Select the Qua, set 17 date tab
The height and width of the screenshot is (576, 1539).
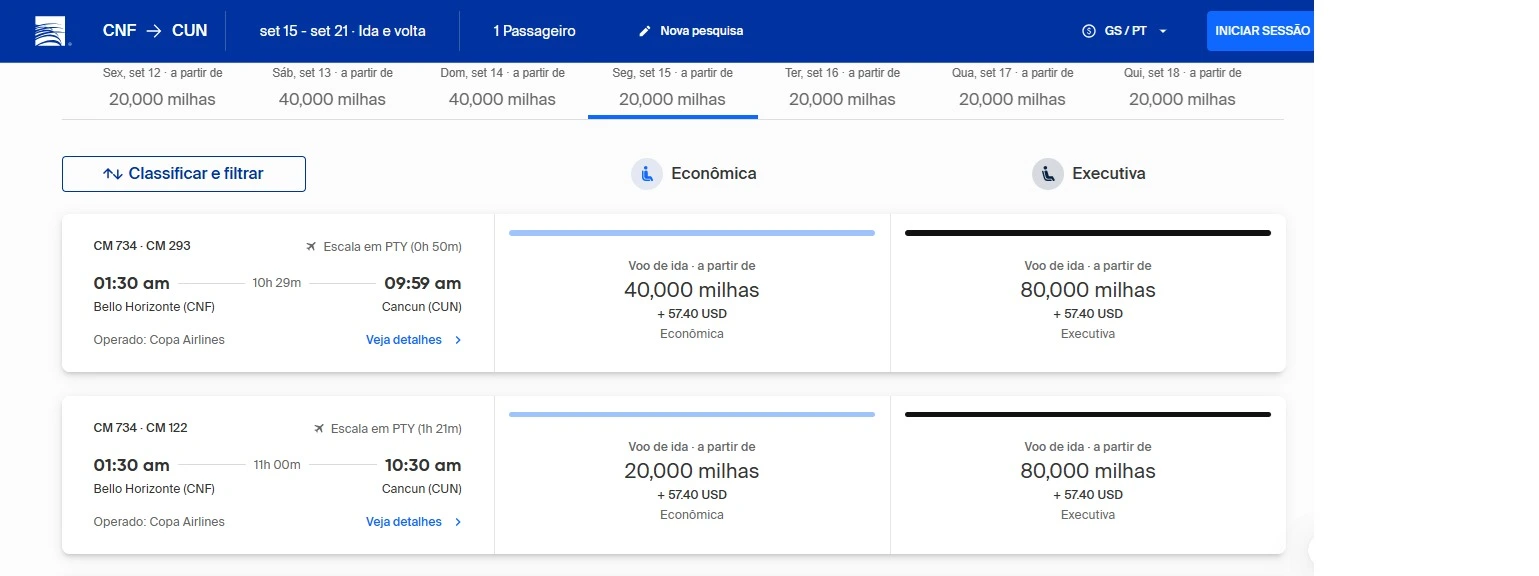(1012, 88)
